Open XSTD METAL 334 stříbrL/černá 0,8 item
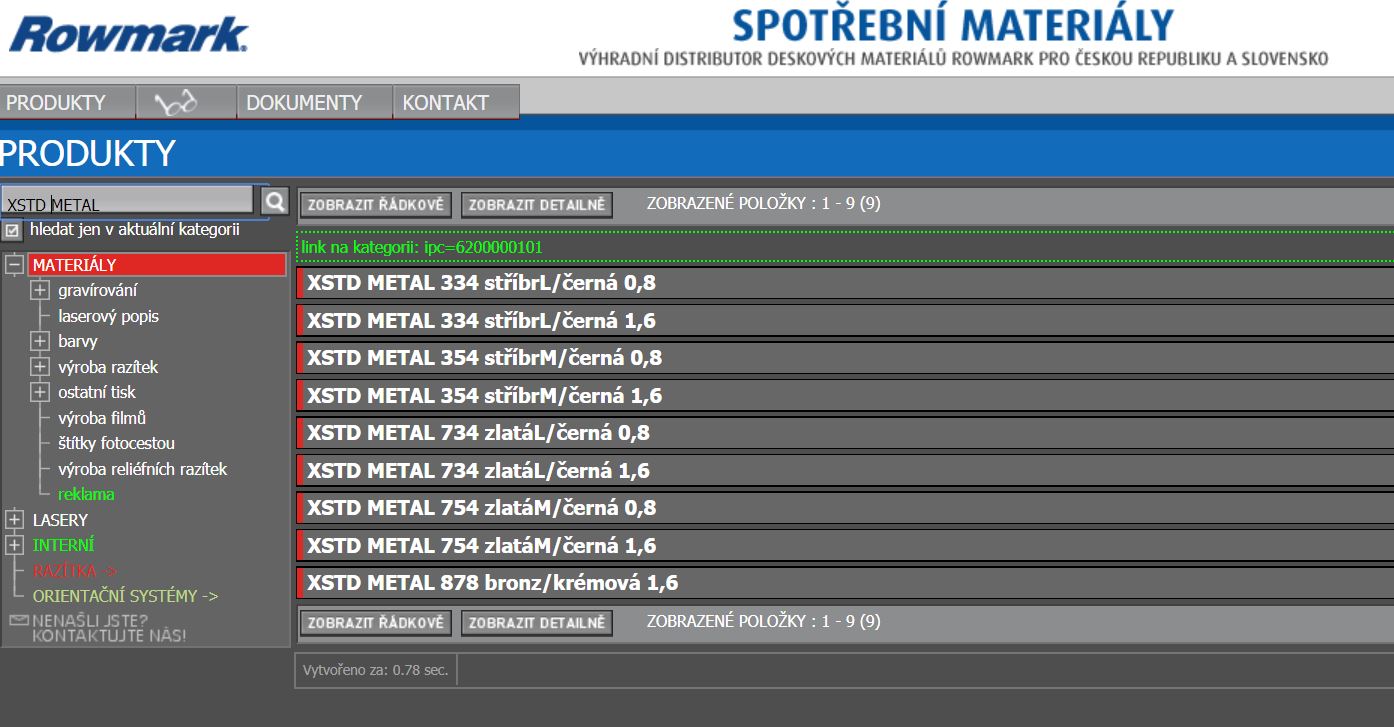Viewport: 1394px width, 727px height. pyautogui.click(x=481, y=283)
